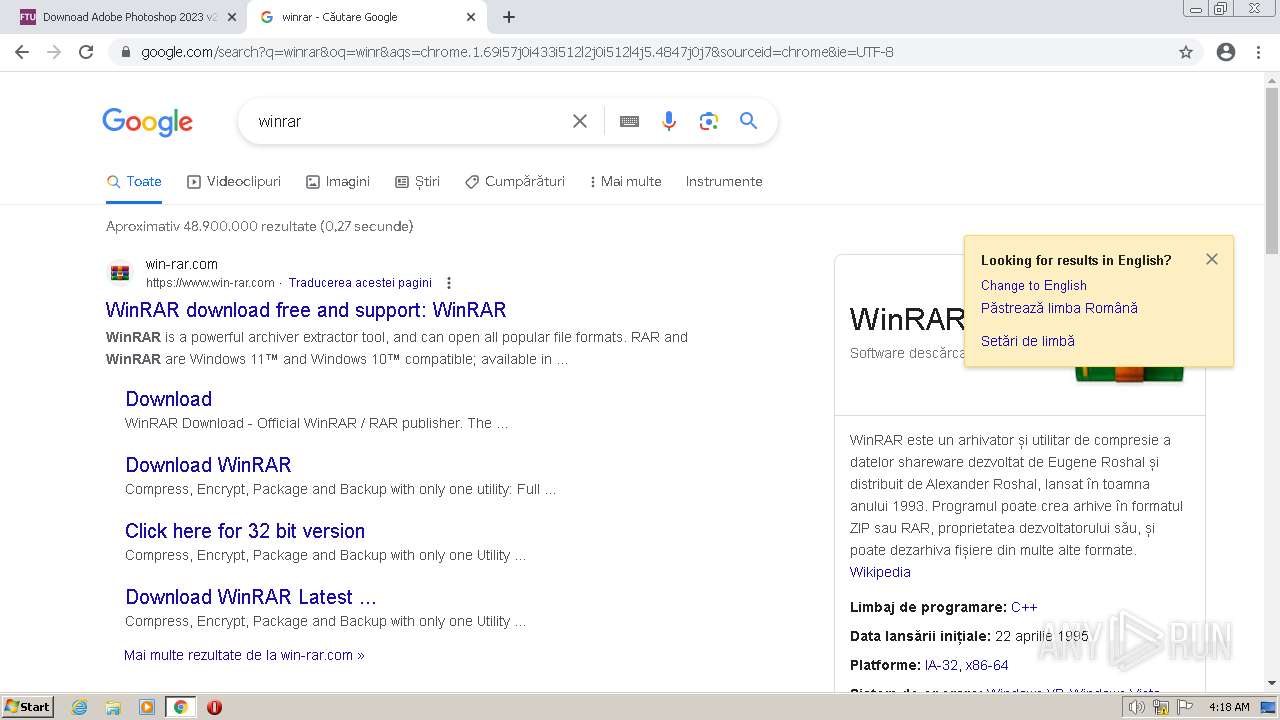Image resolution: width=1280 pixels, height=720 pixels.
Task: Start voice search with microphone icon
Action: [669, 121]
